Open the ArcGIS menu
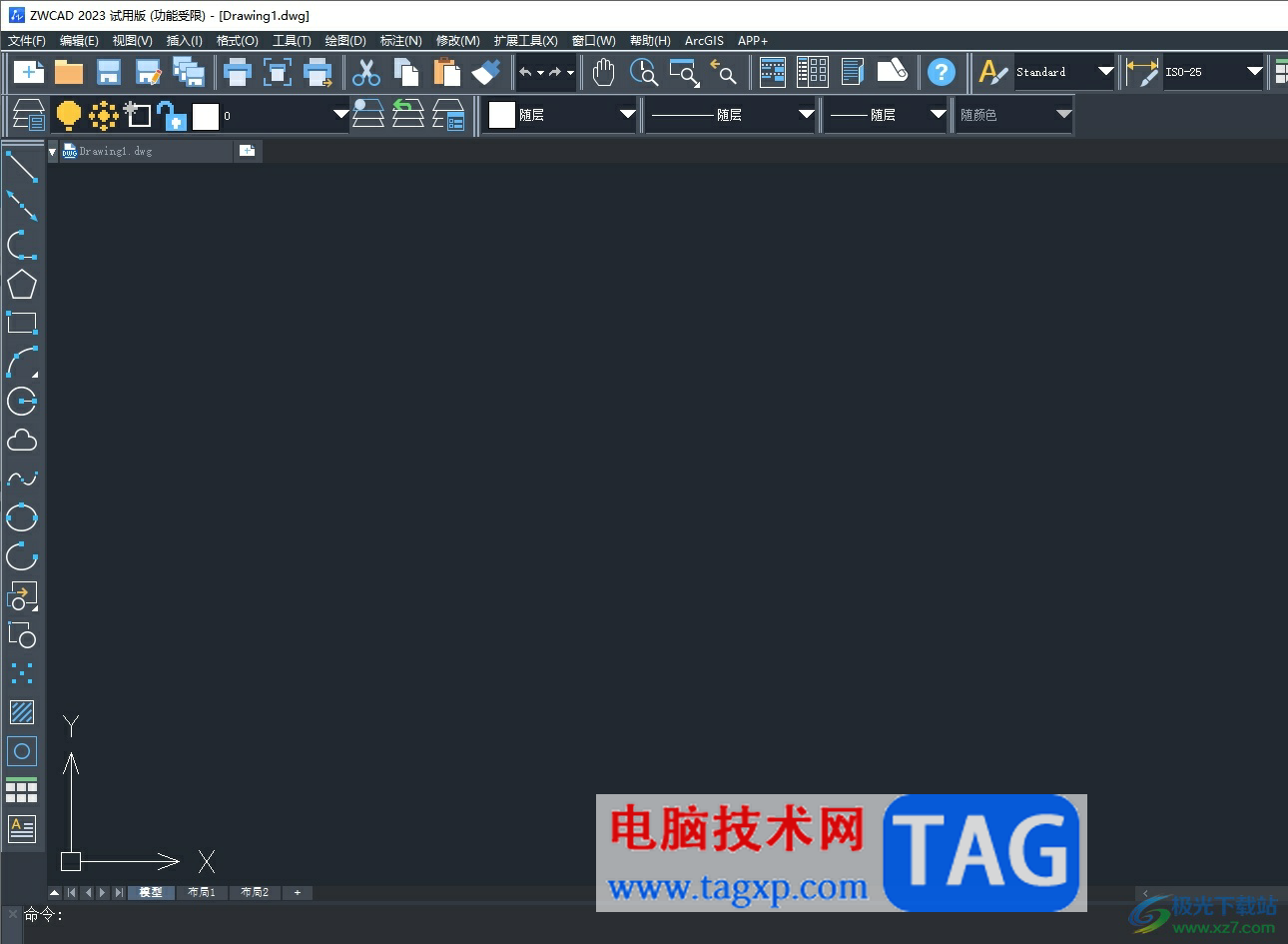1288x944 pixels. pos(704,41)
